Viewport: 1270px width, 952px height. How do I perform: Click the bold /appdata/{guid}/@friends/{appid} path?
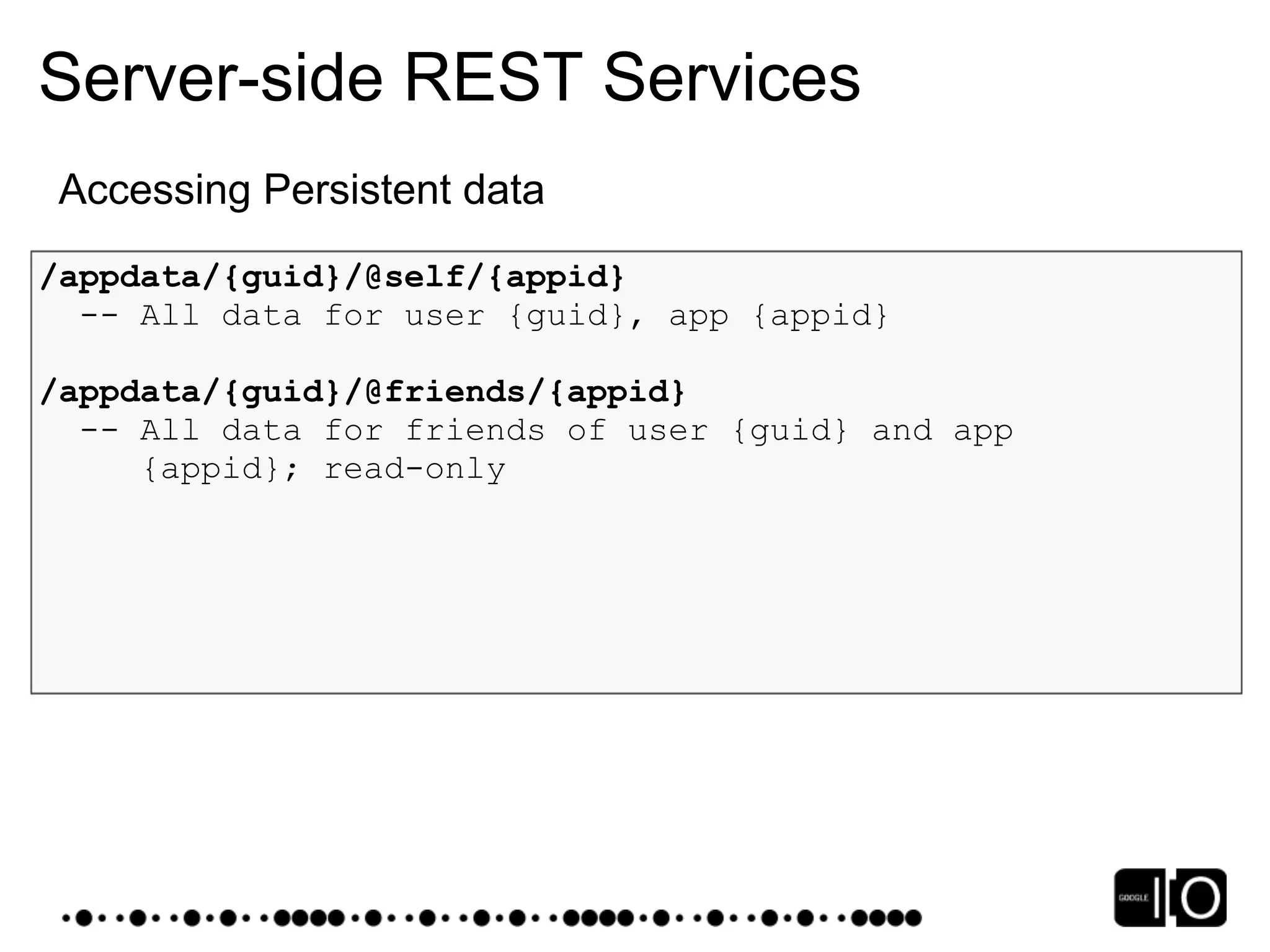click(362, 392)
